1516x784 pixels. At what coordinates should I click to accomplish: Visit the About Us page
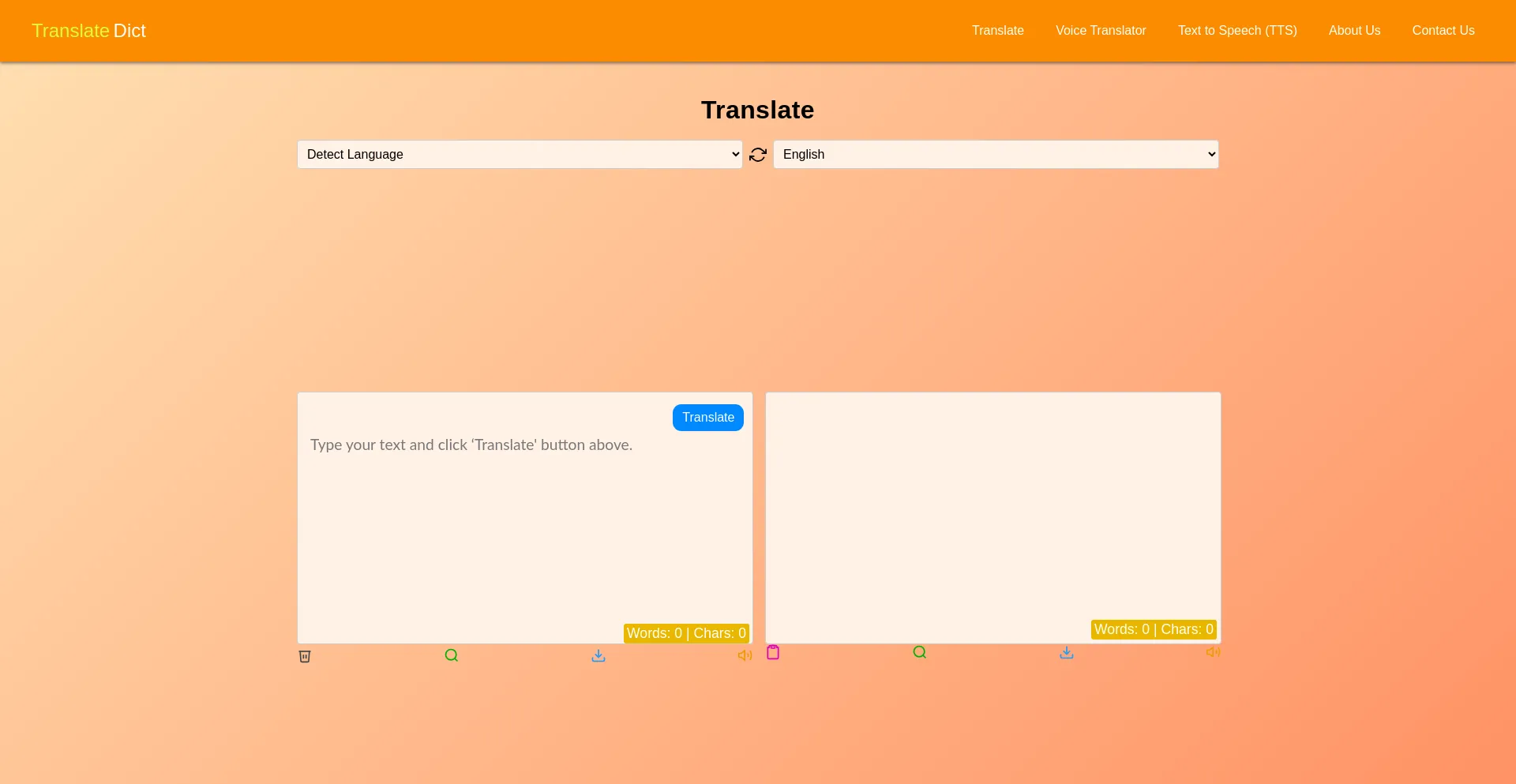pyautogui.click(x=1354, y=31)
